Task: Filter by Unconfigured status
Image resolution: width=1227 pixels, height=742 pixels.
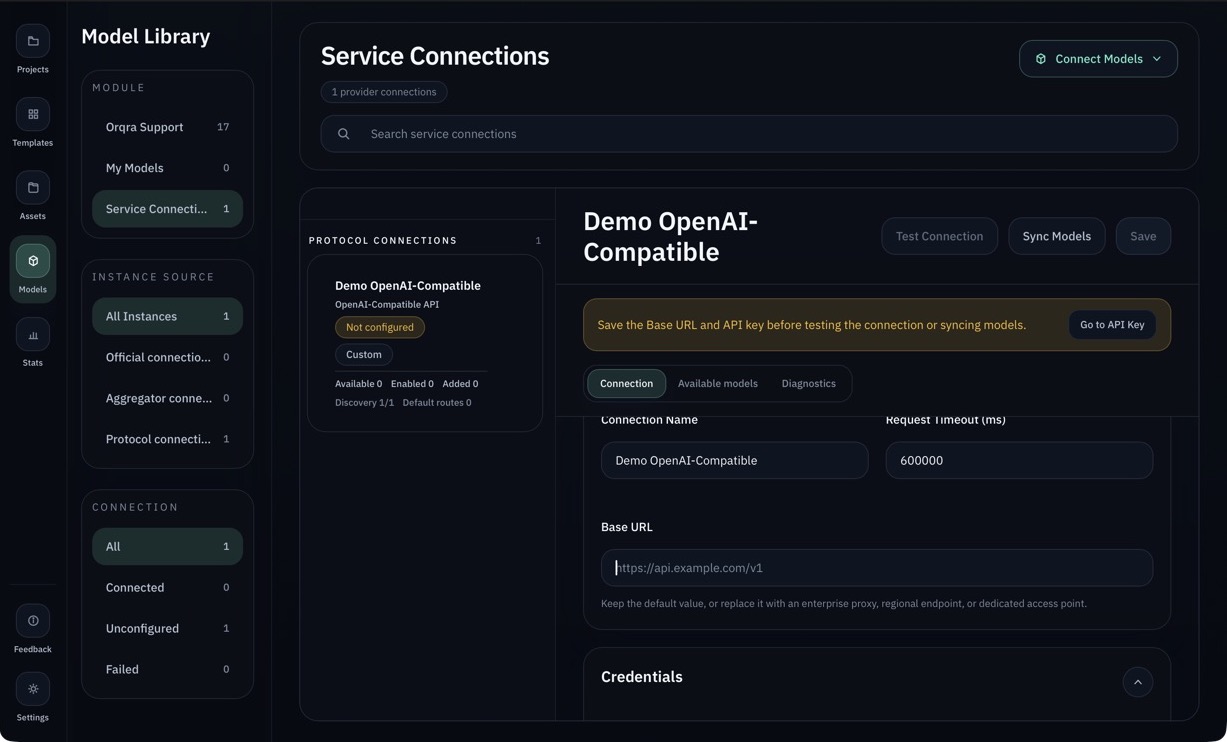Action: 167,628
